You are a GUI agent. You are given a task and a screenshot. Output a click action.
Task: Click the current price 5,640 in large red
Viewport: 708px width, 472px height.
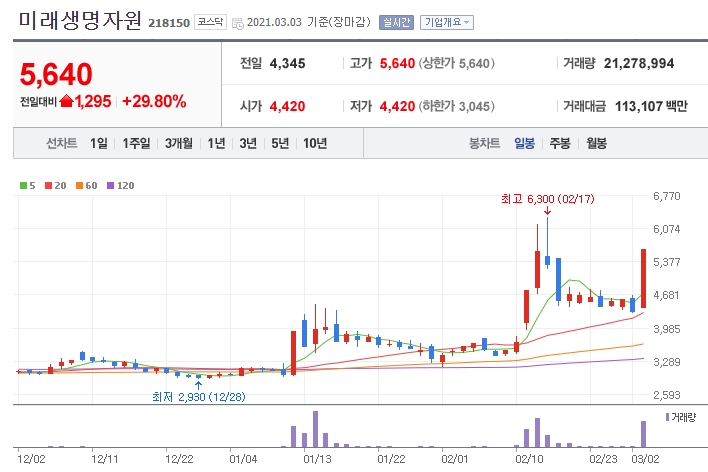pyautogui.click(x=56, y=74)
